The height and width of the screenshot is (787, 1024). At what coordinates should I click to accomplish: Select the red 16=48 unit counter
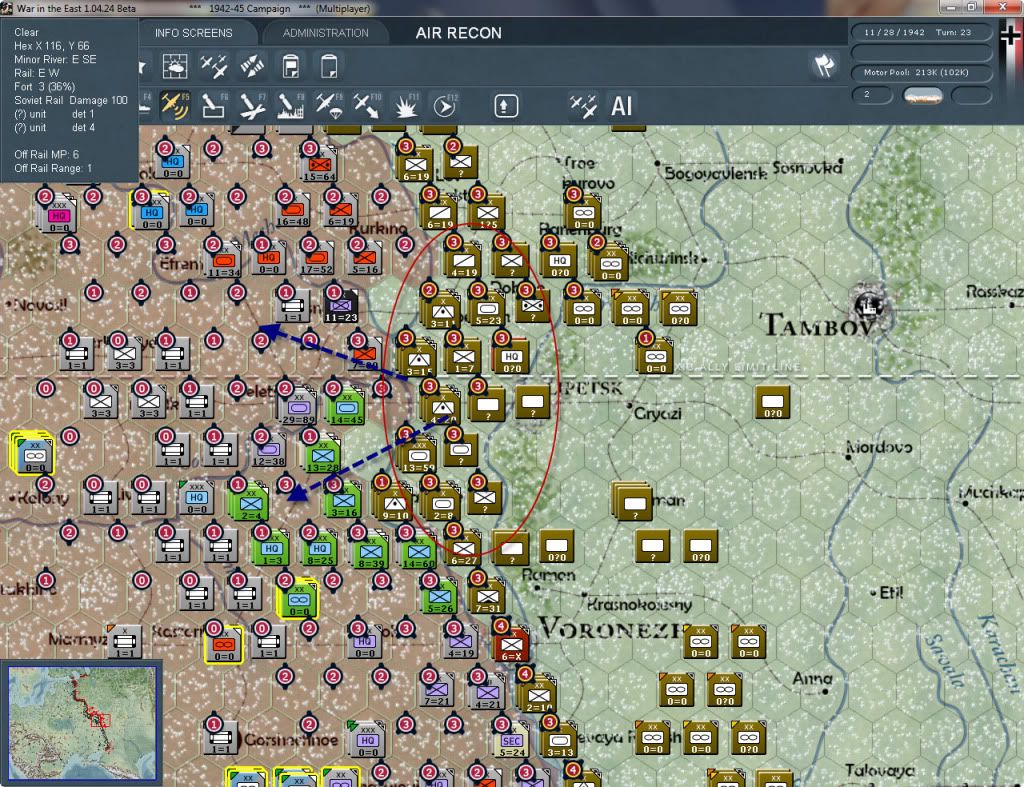pos(293,210)
